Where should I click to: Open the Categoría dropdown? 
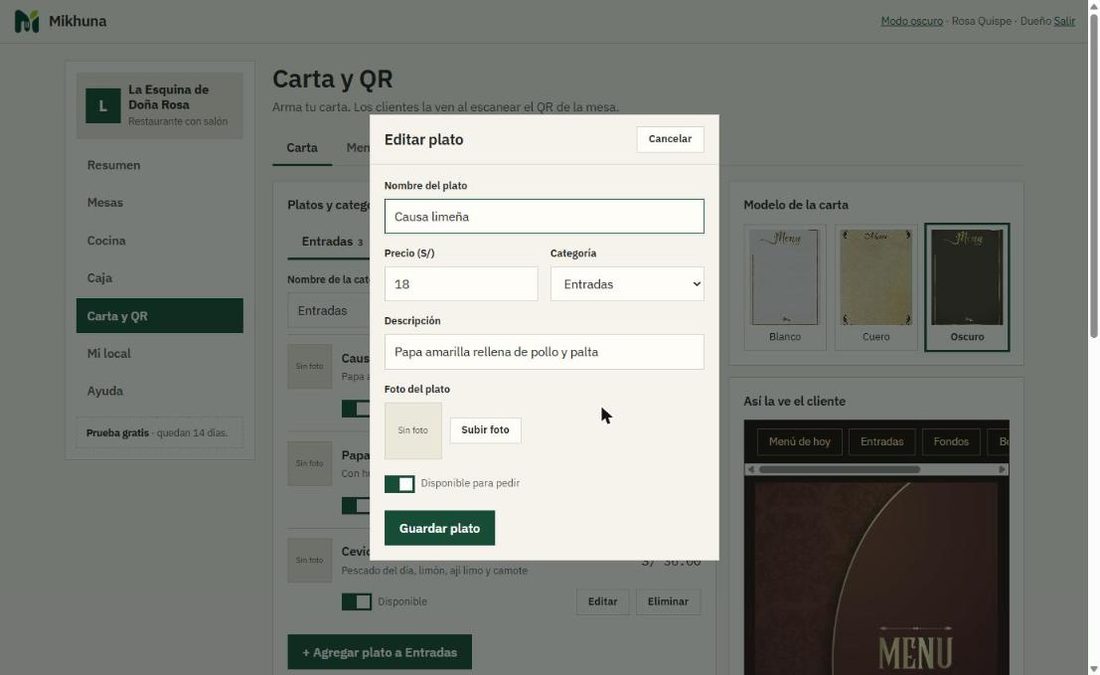pos(627,284)
